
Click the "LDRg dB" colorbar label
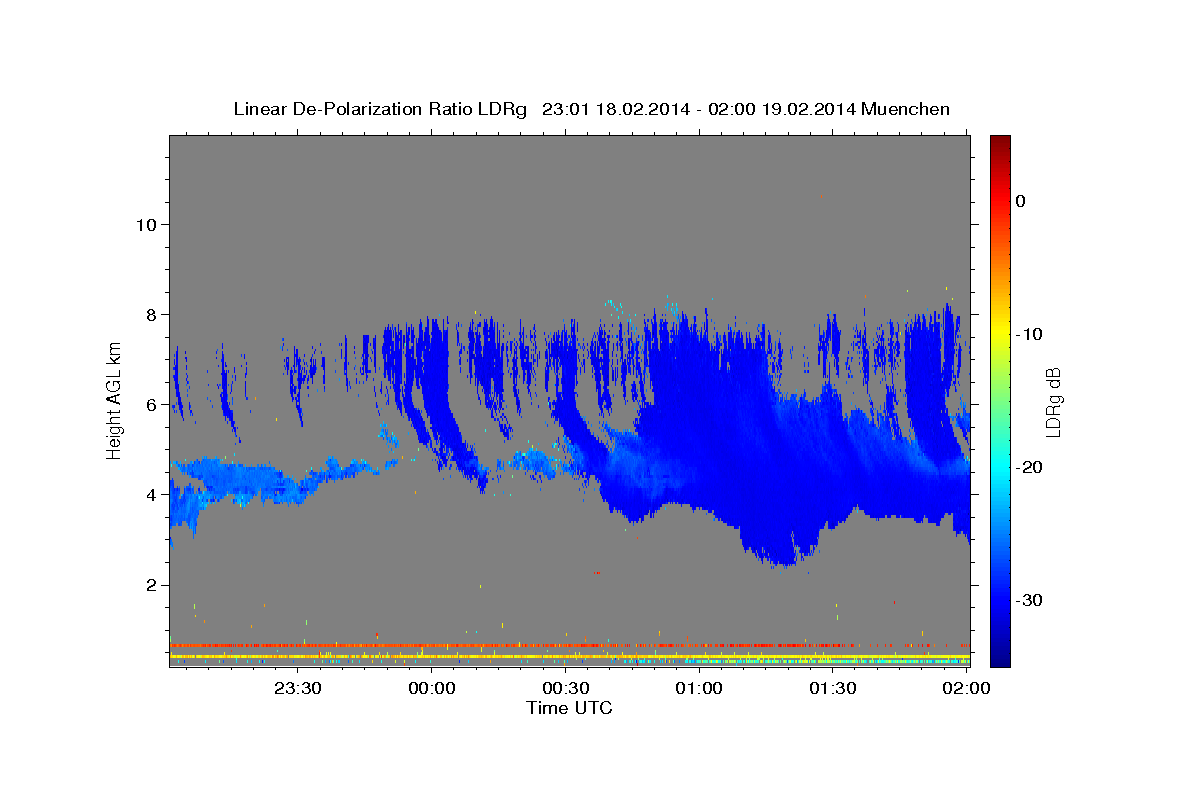point(1053,402)
